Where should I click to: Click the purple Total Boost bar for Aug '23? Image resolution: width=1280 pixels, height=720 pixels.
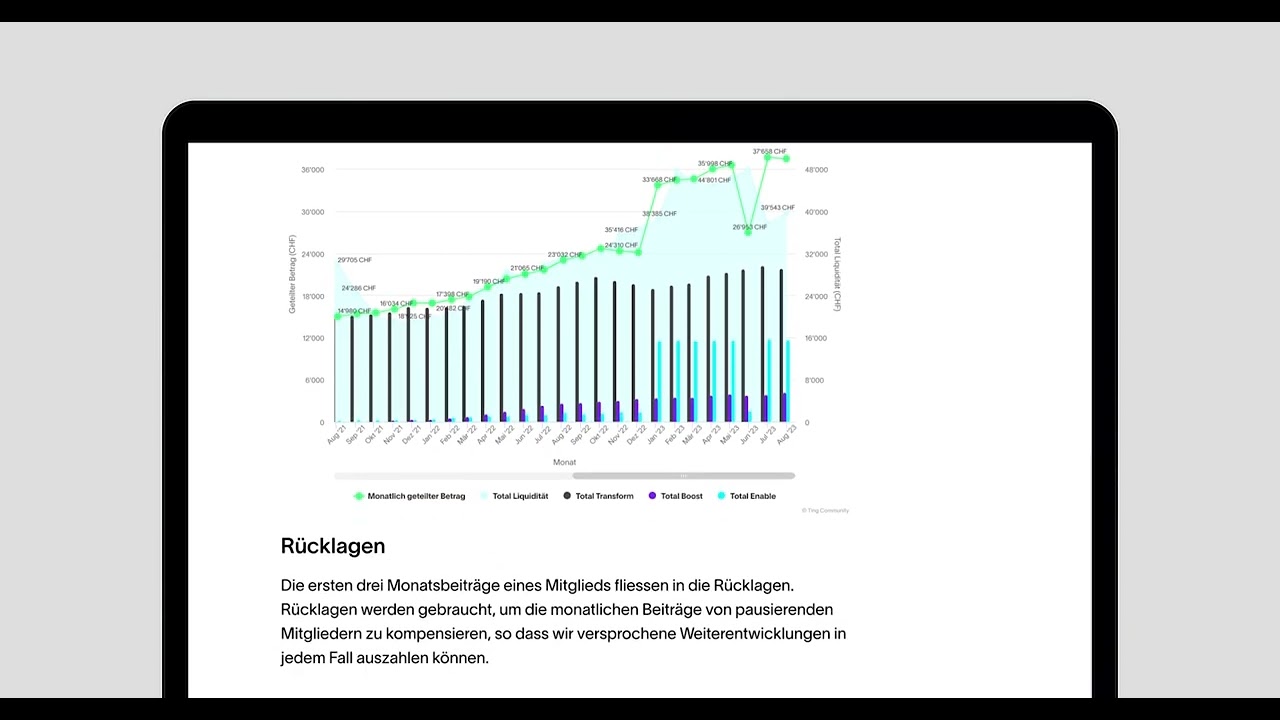click(x=784, y=408)
